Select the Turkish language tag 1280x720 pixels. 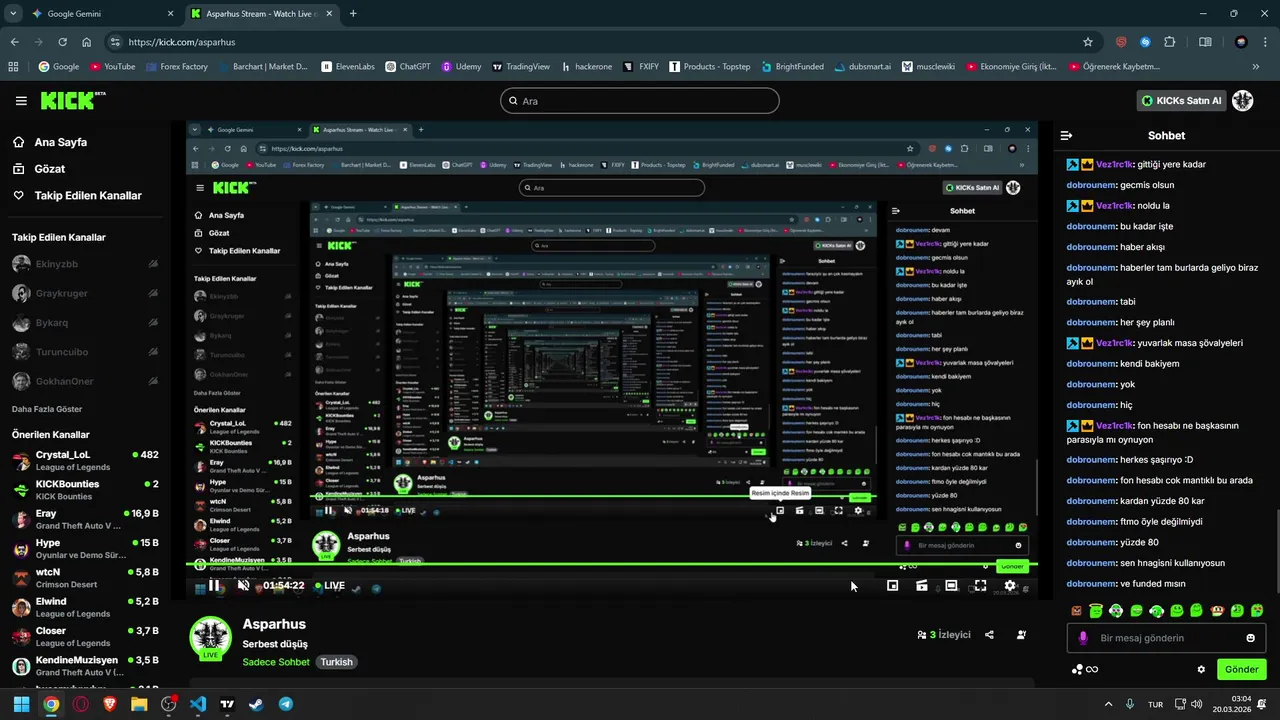[337, 662]
